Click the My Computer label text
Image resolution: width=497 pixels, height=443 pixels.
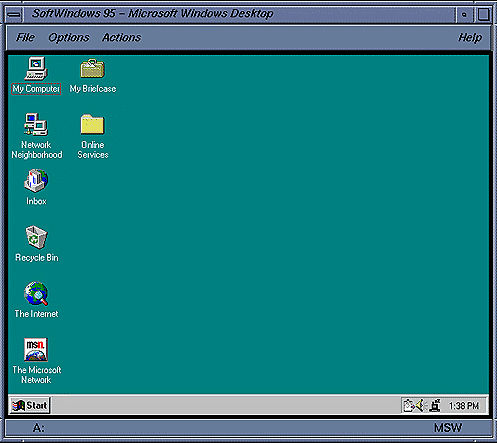(36, 89)
